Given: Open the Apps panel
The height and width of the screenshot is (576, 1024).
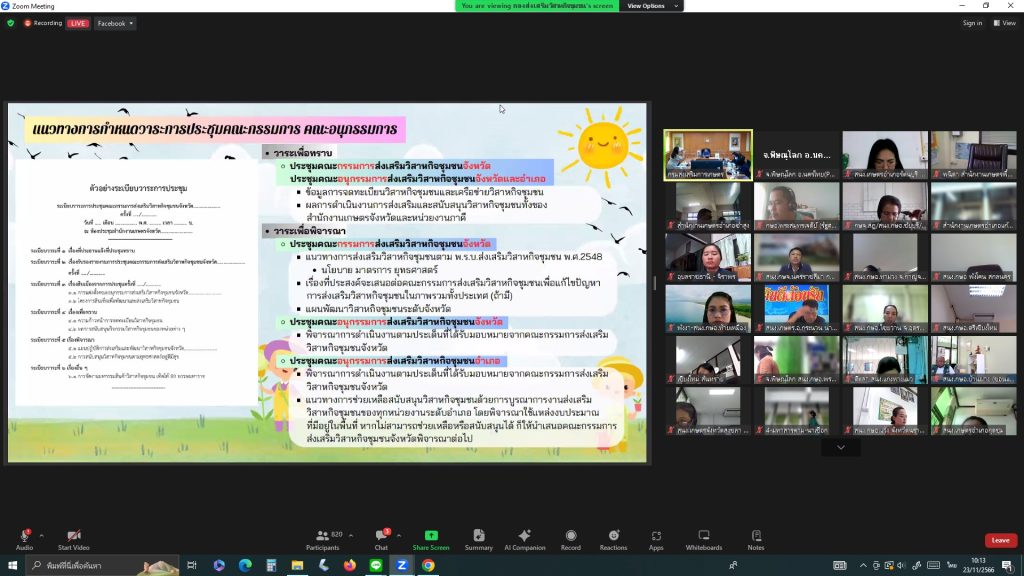Looking at the screenshot, I should pyautogui.click(x=656, y=538).
